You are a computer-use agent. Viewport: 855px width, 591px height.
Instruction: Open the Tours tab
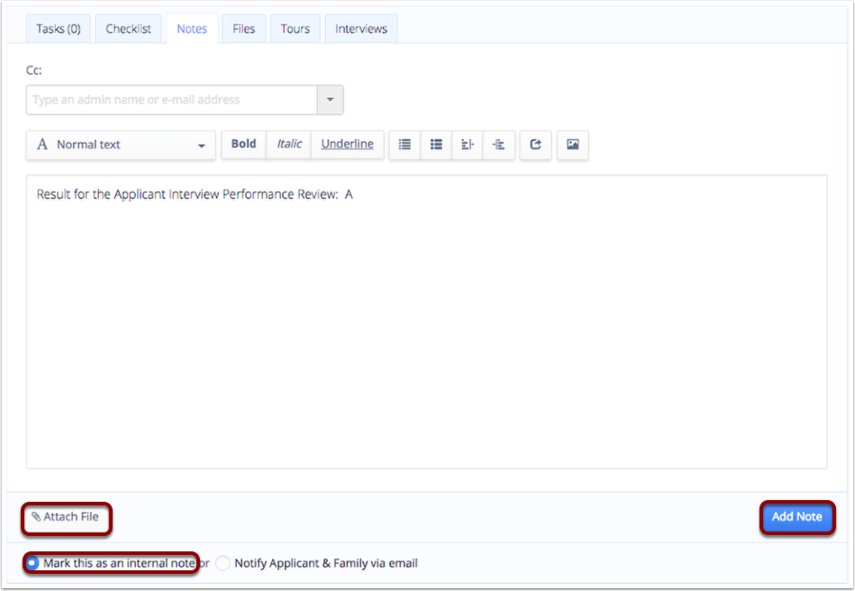pyautogui.click(x=295, y=29)
